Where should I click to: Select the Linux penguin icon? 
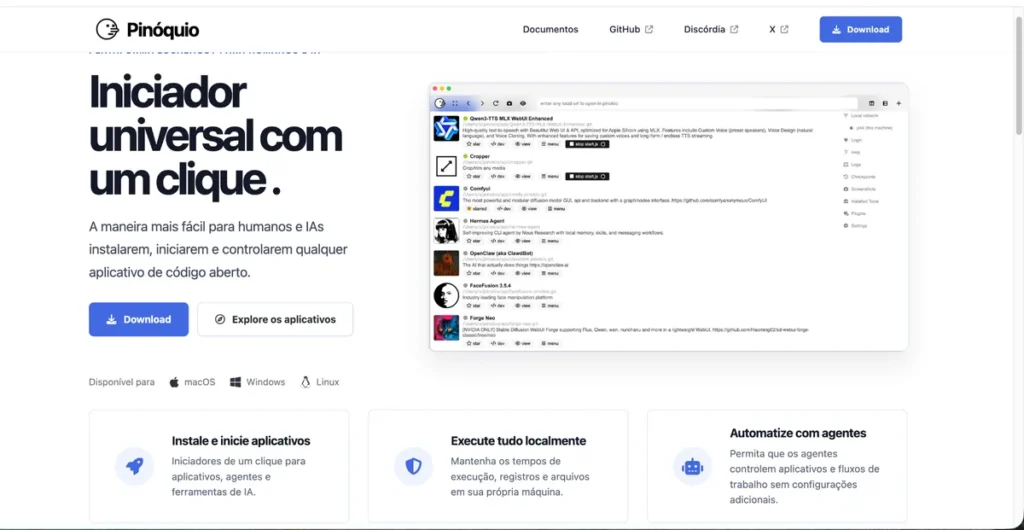[305, 382]
